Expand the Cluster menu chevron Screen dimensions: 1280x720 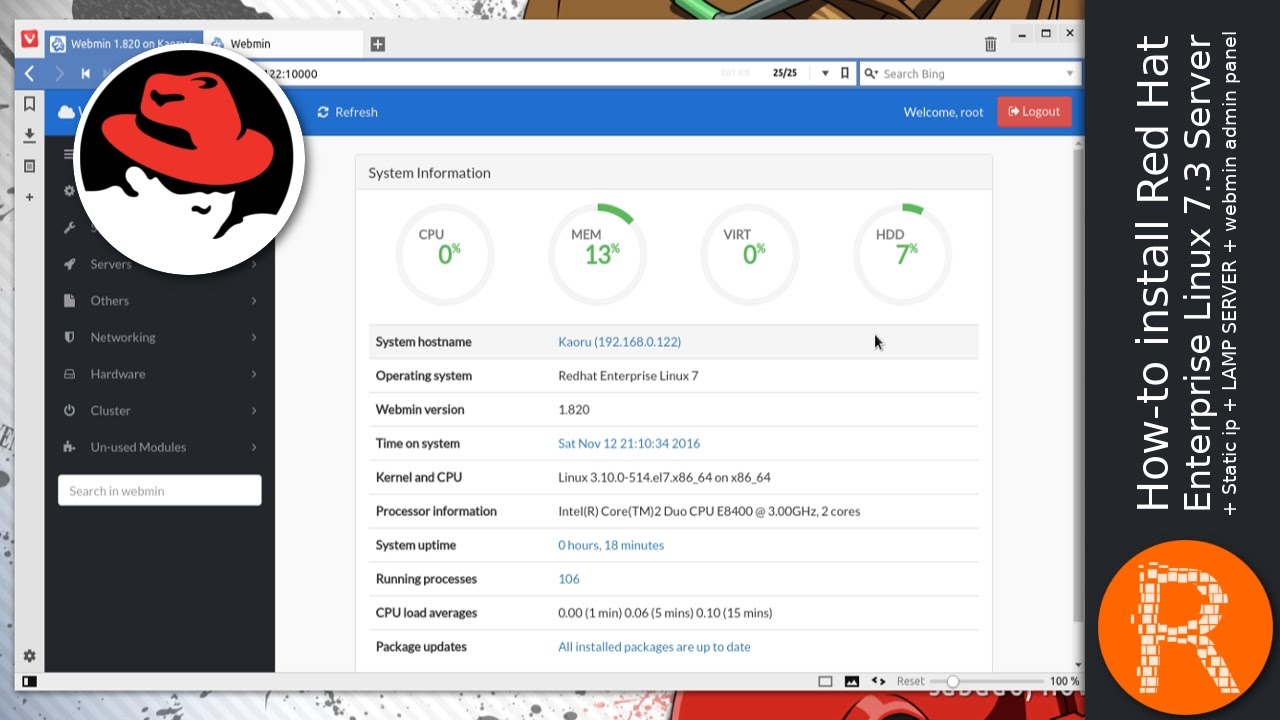tap(254, 411)
